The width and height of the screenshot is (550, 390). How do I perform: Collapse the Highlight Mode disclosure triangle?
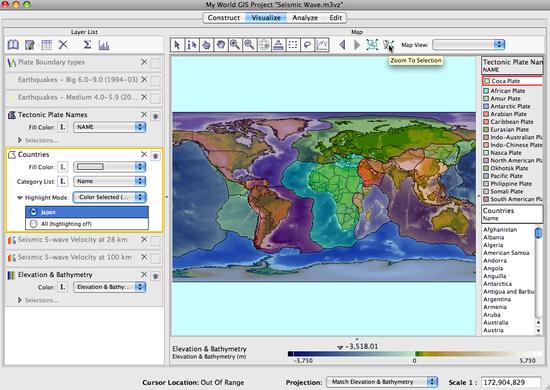tap(20, 197)
